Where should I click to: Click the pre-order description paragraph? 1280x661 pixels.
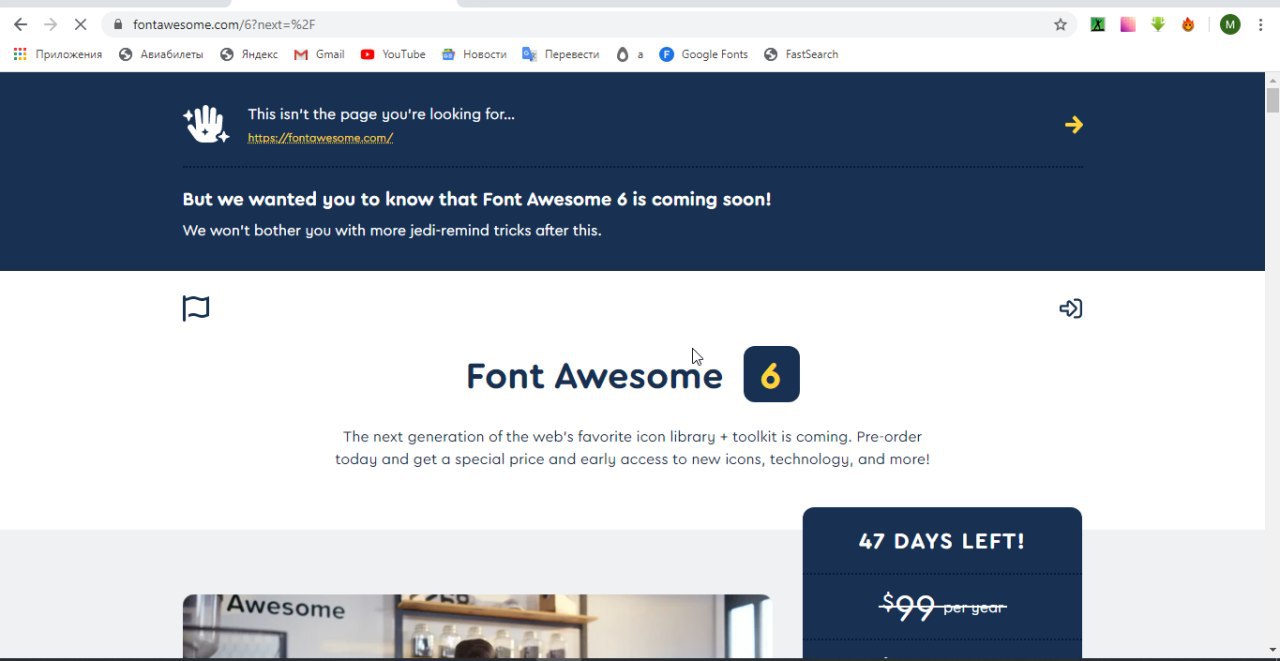pyautogui.click(x=632, y=448)
